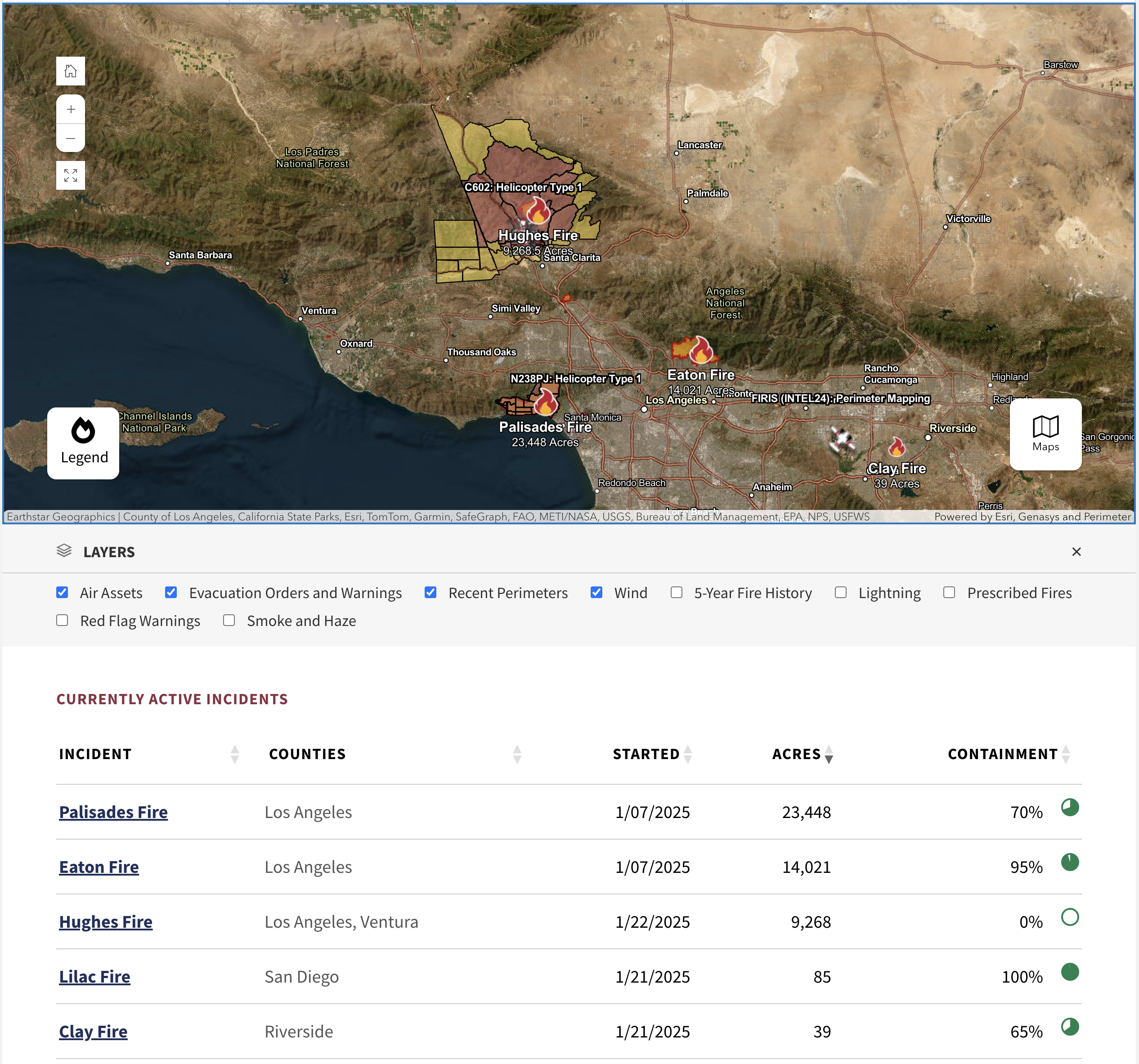
Task: Open the Legend flame panel
Action: (x=83, y=443)
